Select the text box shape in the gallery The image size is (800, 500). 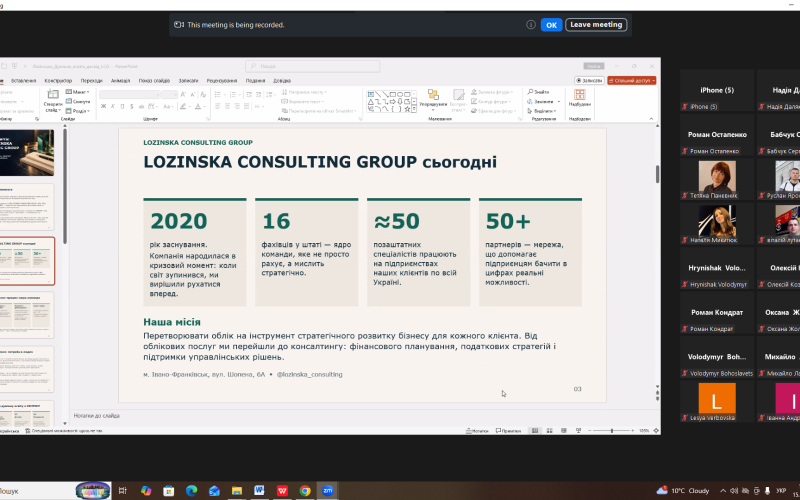371,94
